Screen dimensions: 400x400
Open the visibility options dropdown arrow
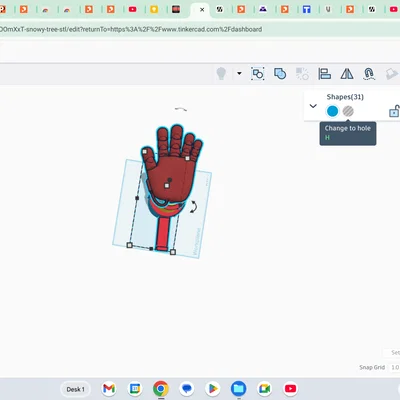(x=239, y=73)
